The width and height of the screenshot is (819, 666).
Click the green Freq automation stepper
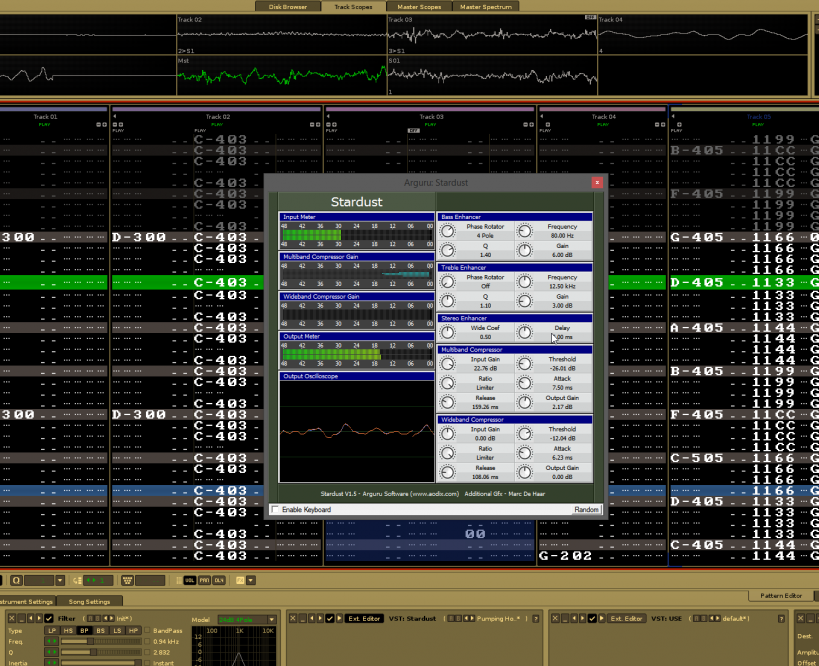(52, 641)
